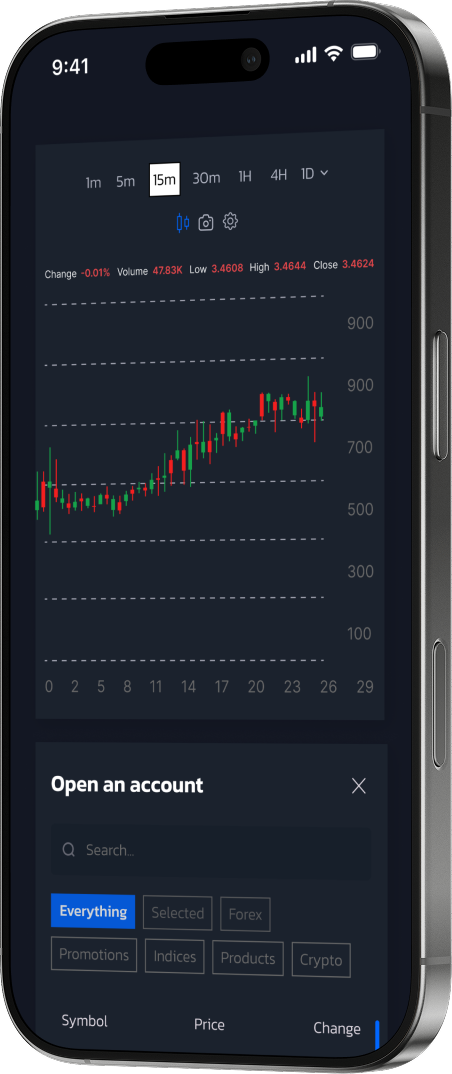Click the Close 3.4624 value
452x1074 pixels.
pyautogui.click(x=358, y=264)
